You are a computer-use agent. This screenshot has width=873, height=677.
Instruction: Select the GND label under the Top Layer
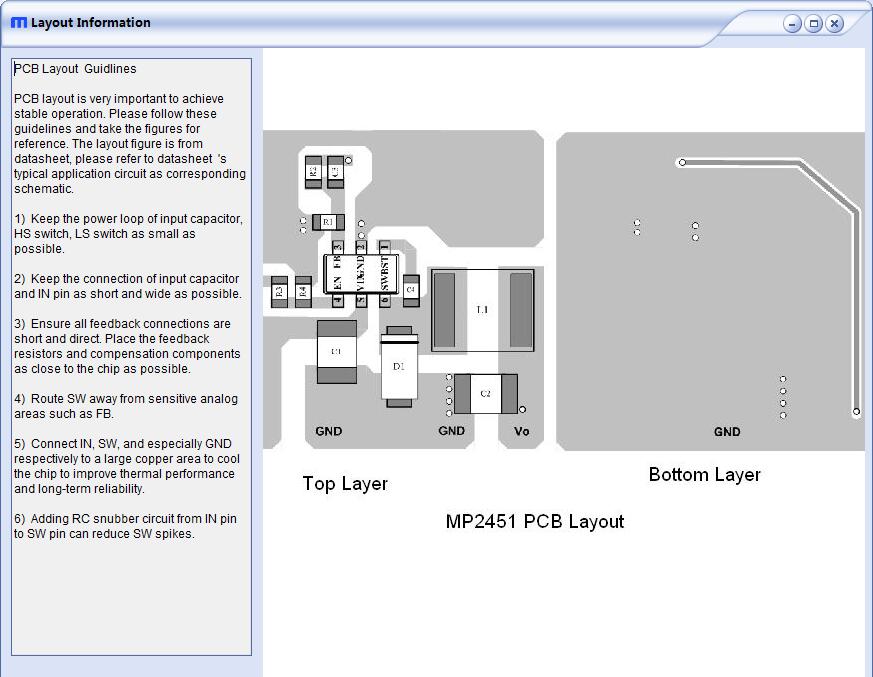pyautogui.click(x=328, y=430)
